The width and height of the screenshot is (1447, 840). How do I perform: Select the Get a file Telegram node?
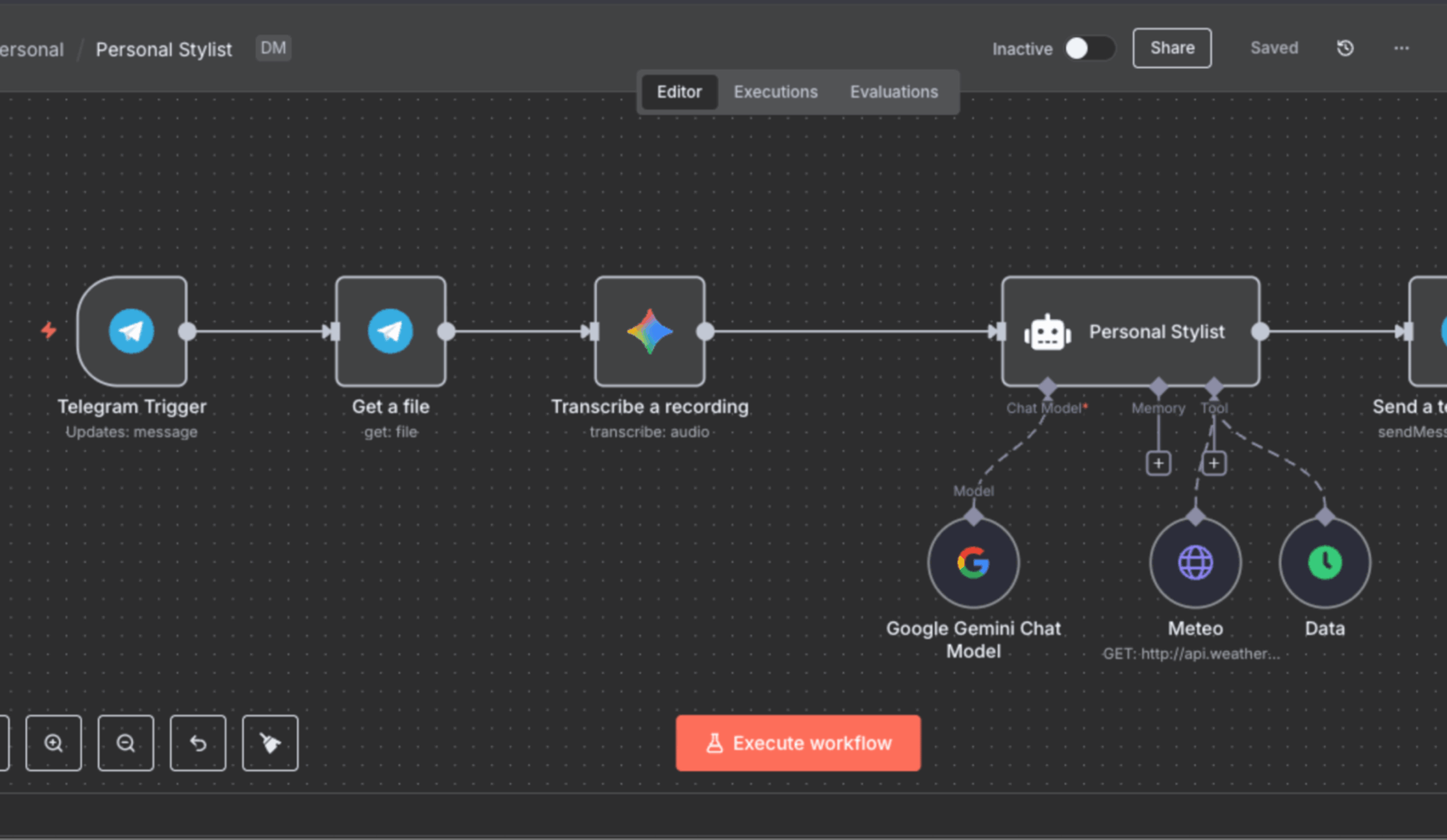[390, 331]
